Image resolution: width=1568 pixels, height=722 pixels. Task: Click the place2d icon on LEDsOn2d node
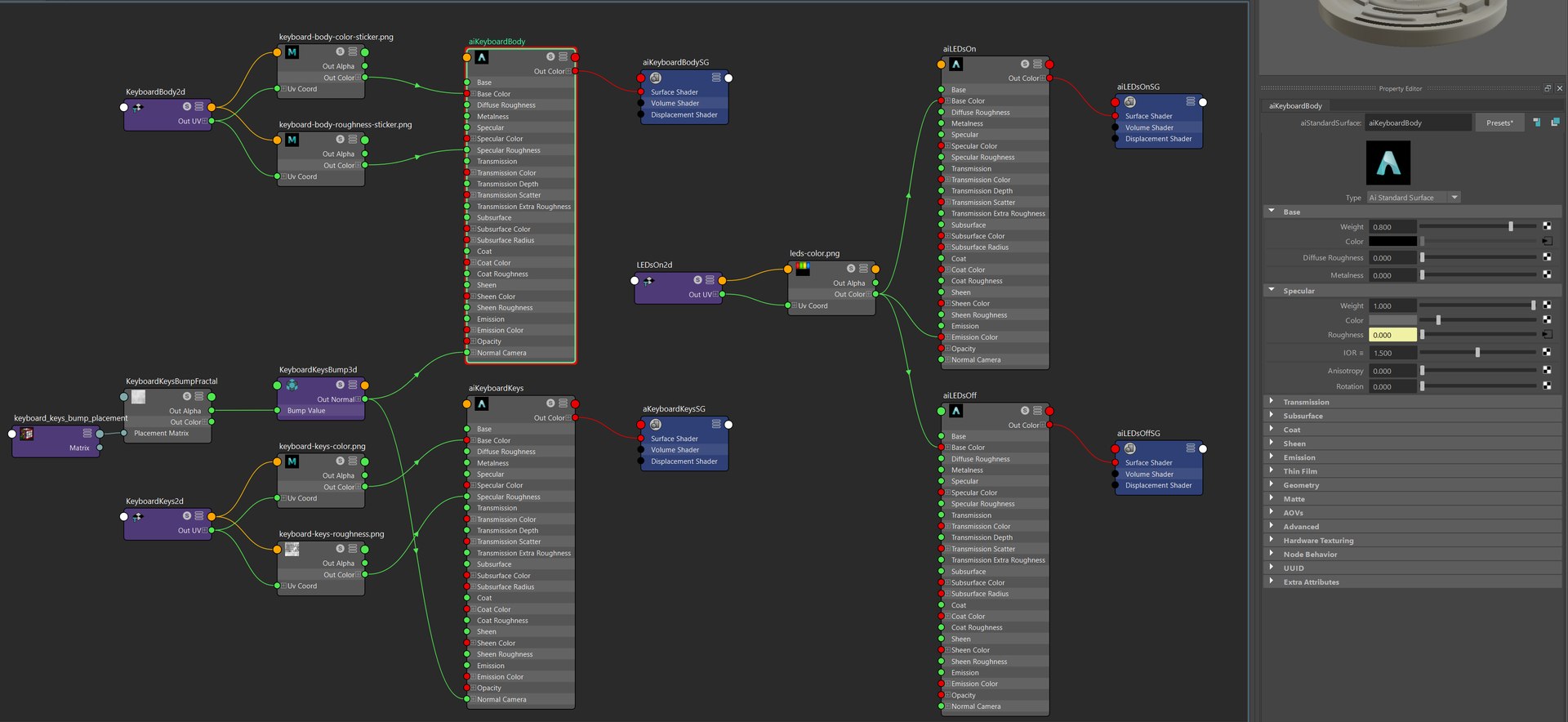(x=648, y=280)
